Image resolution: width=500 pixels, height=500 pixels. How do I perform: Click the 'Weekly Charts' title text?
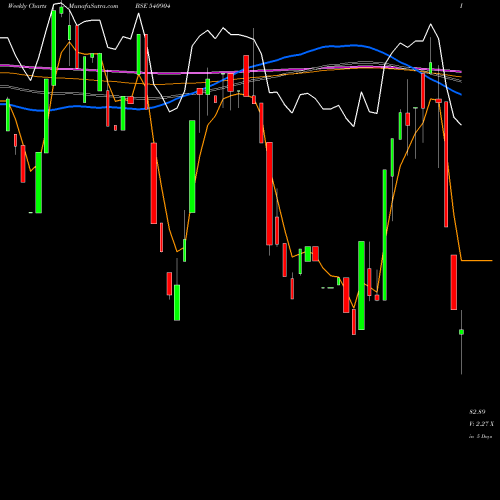27,6
